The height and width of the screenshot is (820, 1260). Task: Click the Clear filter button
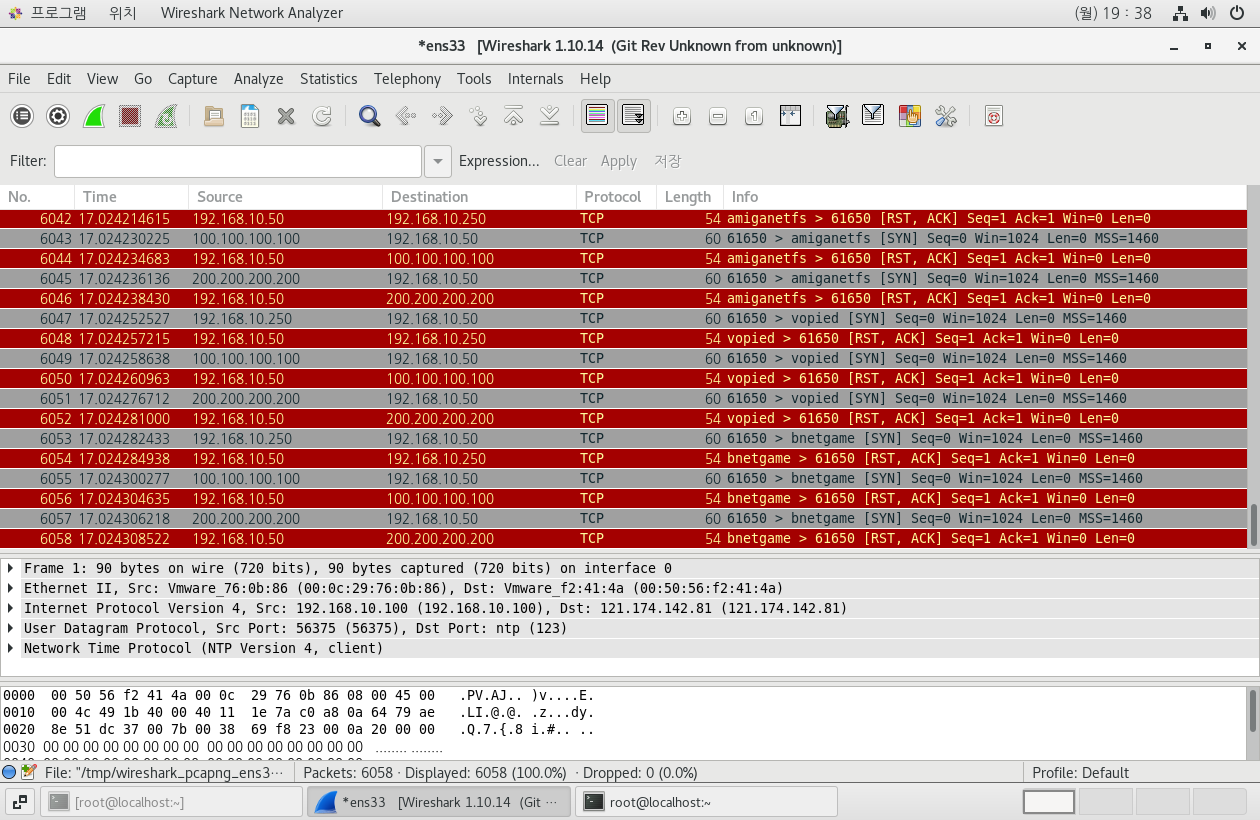(570, 161)
